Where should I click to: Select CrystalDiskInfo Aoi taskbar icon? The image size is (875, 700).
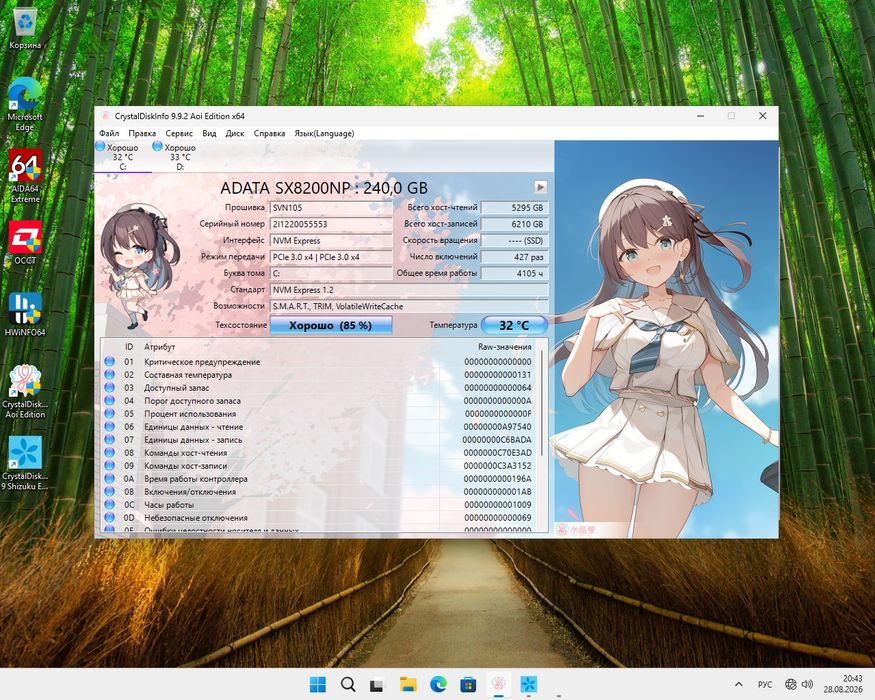498,684
